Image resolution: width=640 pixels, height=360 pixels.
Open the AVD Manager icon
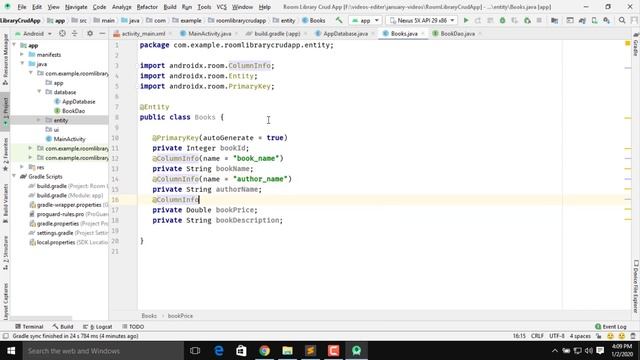[x=594, y=20]
